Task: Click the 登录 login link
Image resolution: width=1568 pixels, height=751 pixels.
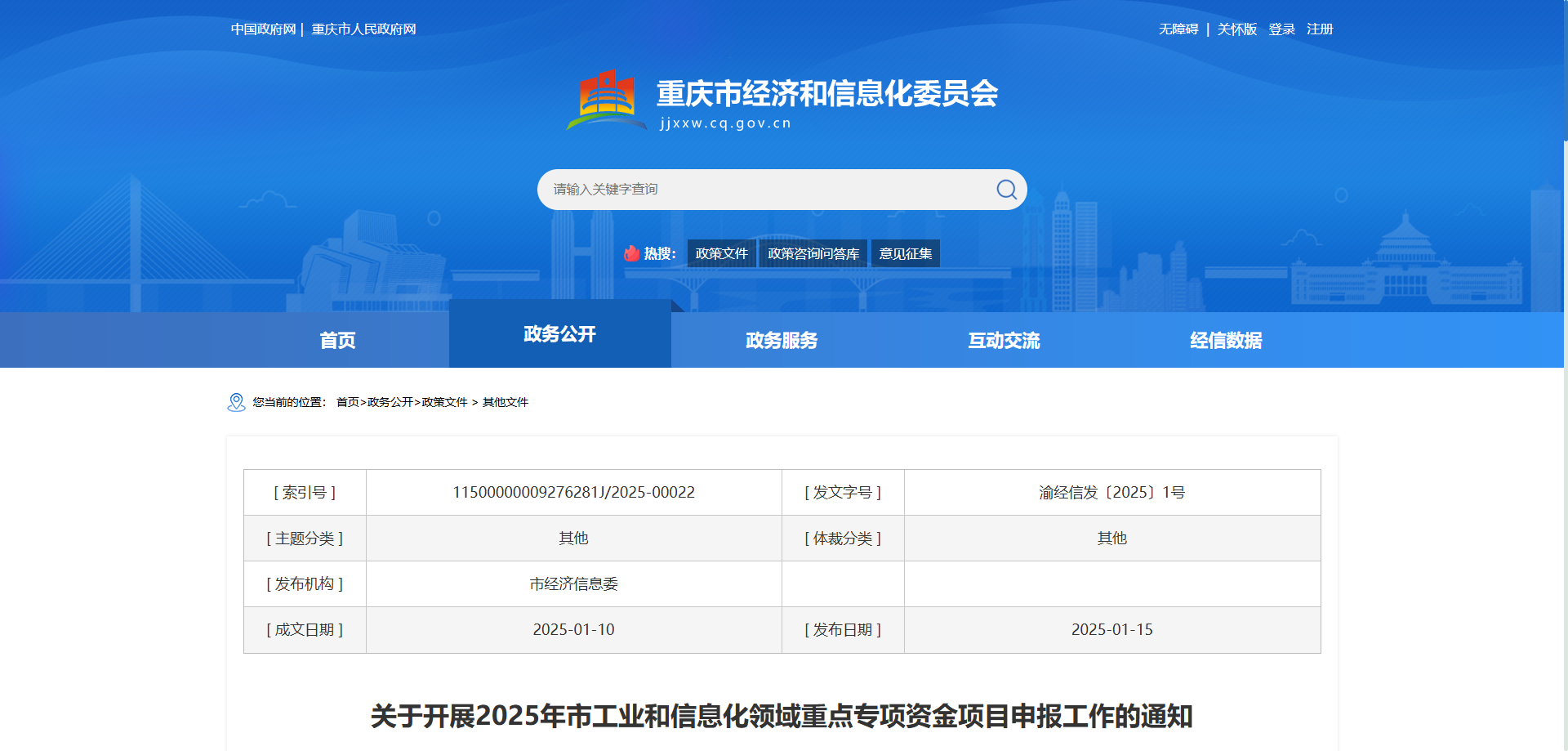Action: pos(1281,29)
